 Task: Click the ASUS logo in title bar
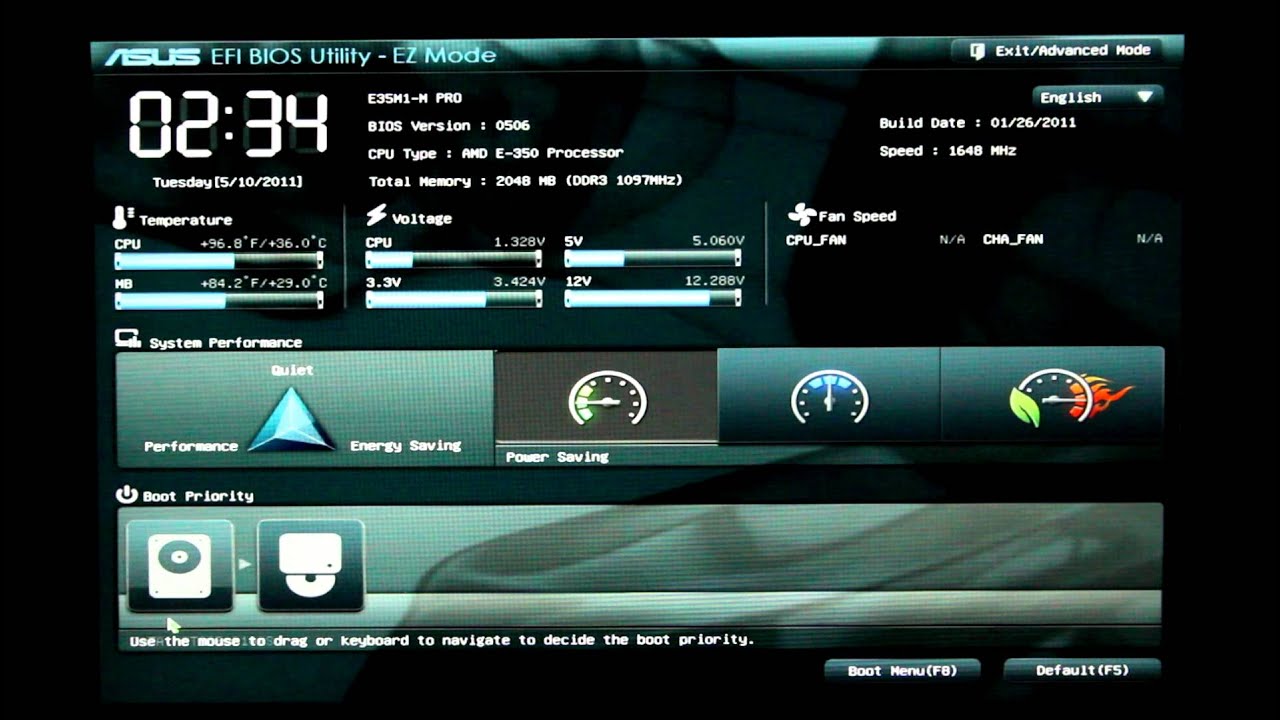click(x=150, y=57)
